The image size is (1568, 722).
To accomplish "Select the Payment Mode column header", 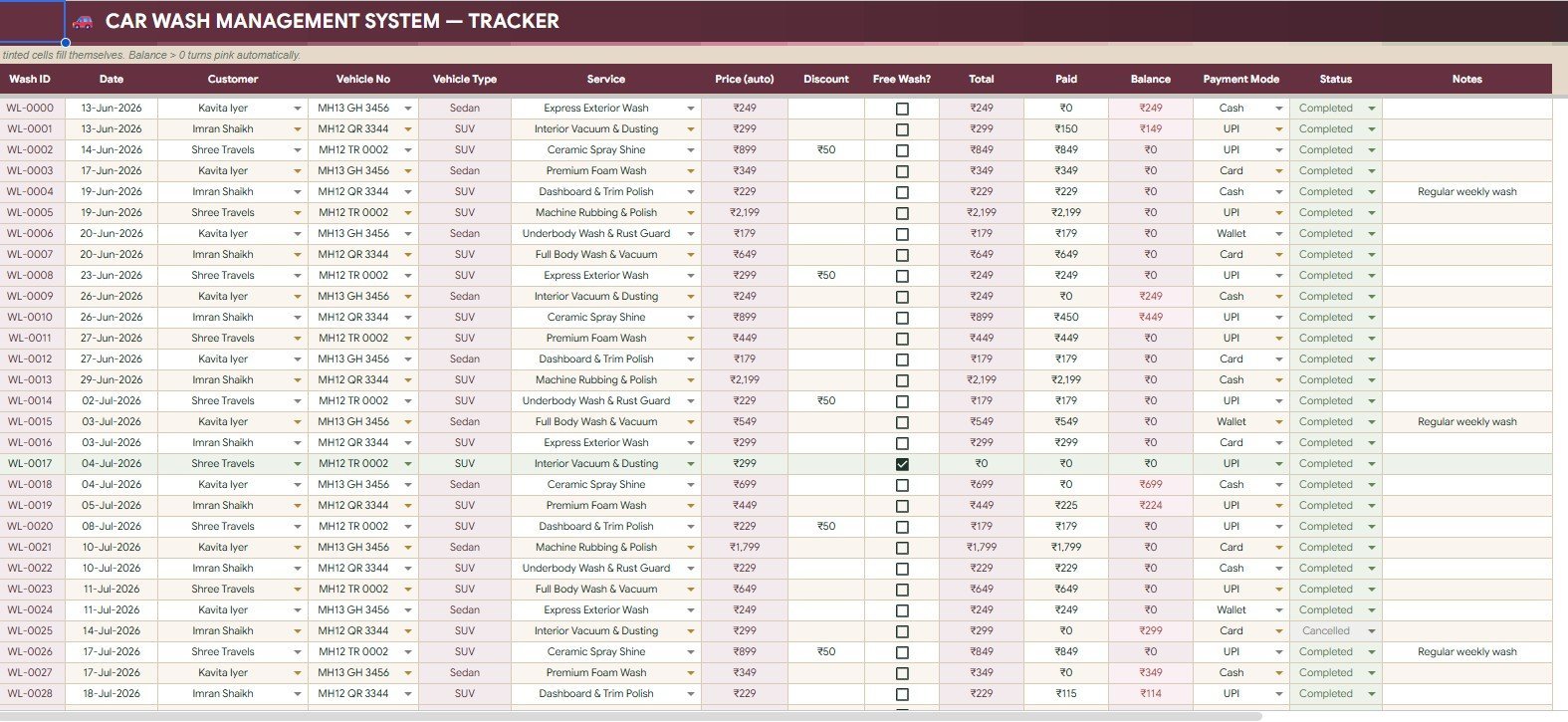I will point(1240,79).
